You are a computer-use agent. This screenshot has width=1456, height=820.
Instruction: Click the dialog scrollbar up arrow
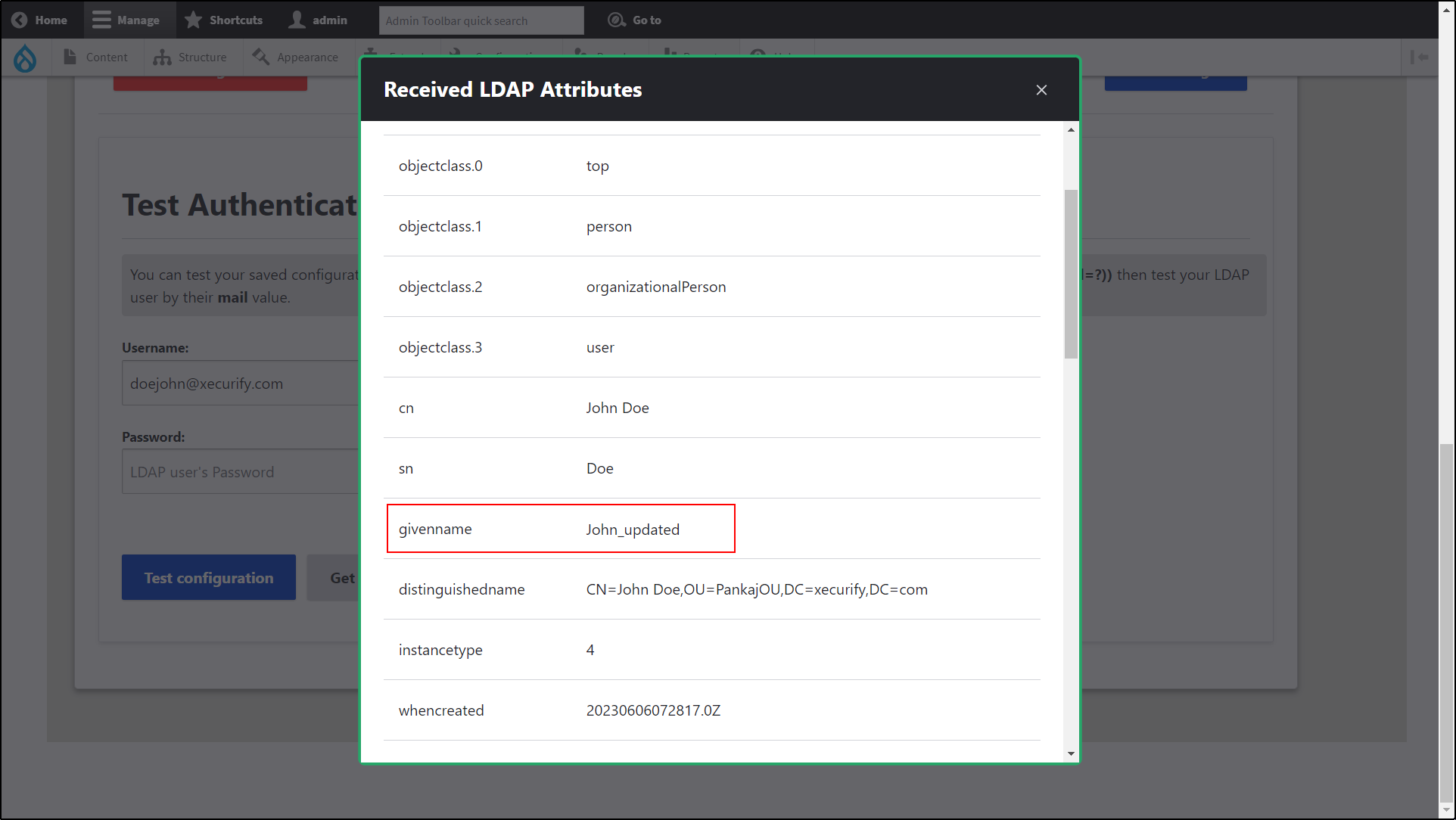pyautogui.click(x=1071, y=130)
